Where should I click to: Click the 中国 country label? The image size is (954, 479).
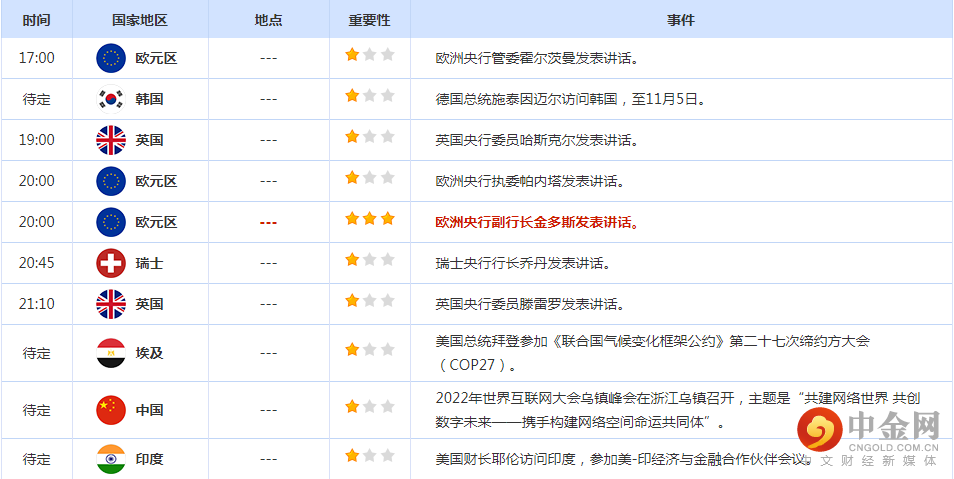(x=149, y=410)
